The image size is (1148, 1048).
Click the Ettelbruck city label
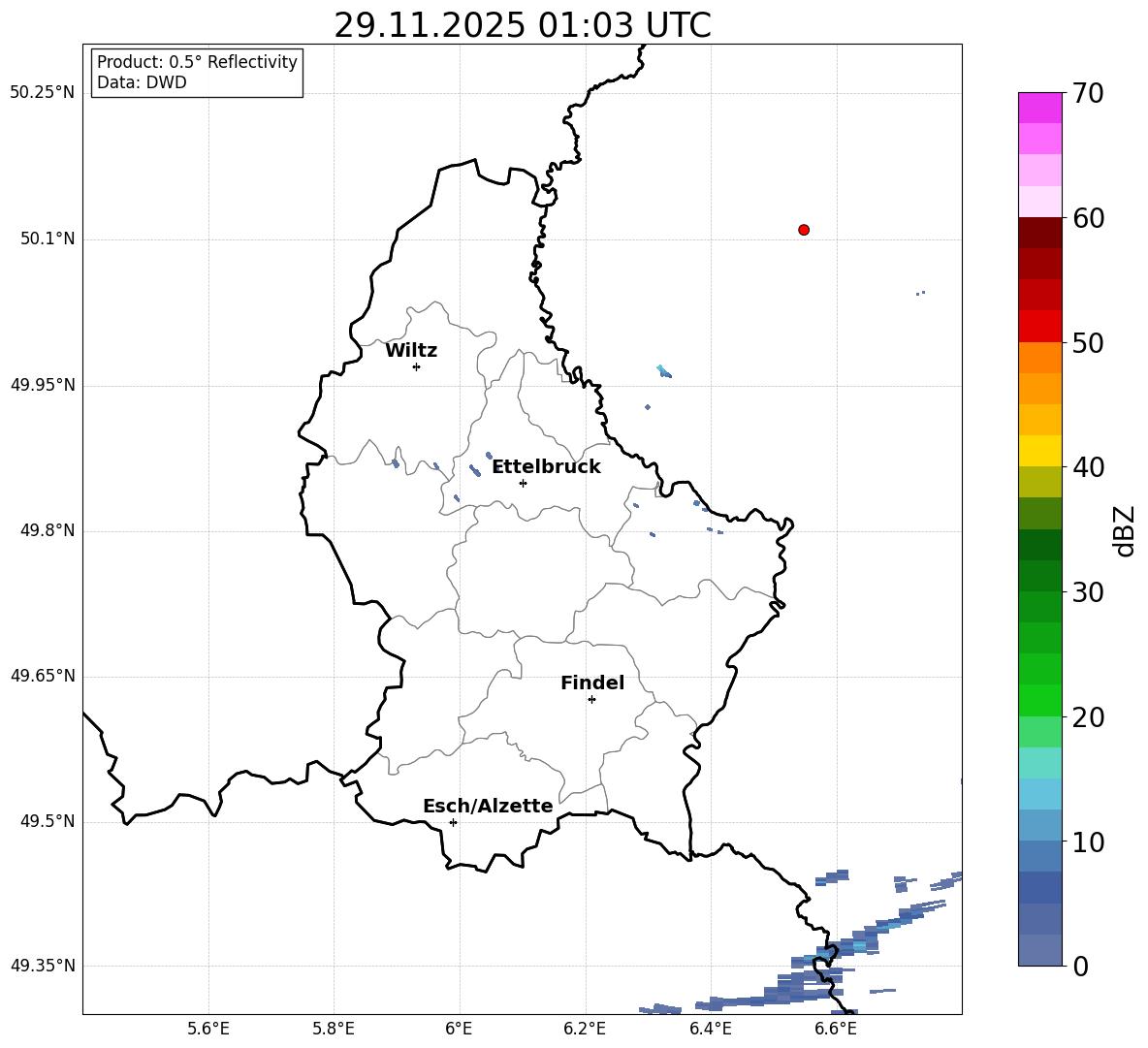(546, 467)
